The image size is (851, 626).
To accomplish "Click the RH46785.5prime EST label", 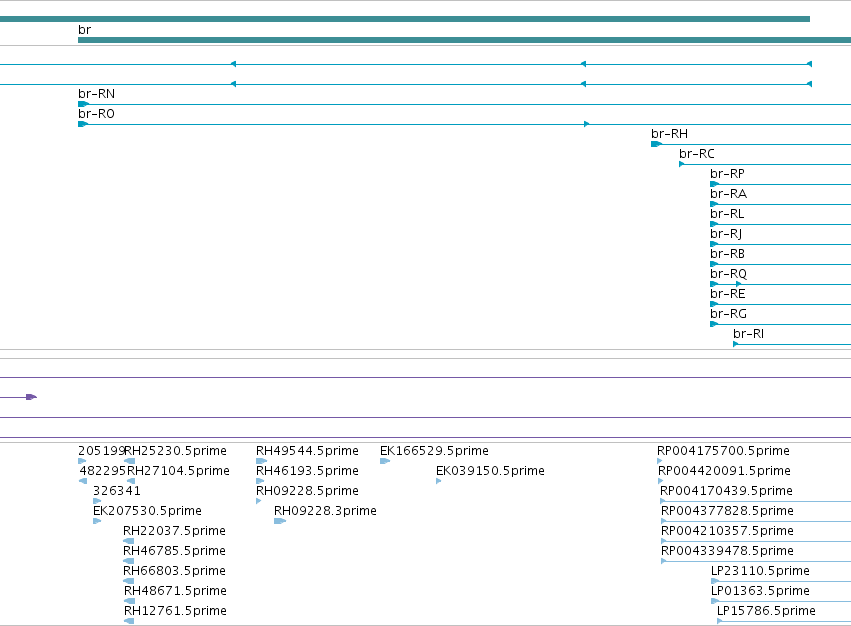I will pos(174,551).
